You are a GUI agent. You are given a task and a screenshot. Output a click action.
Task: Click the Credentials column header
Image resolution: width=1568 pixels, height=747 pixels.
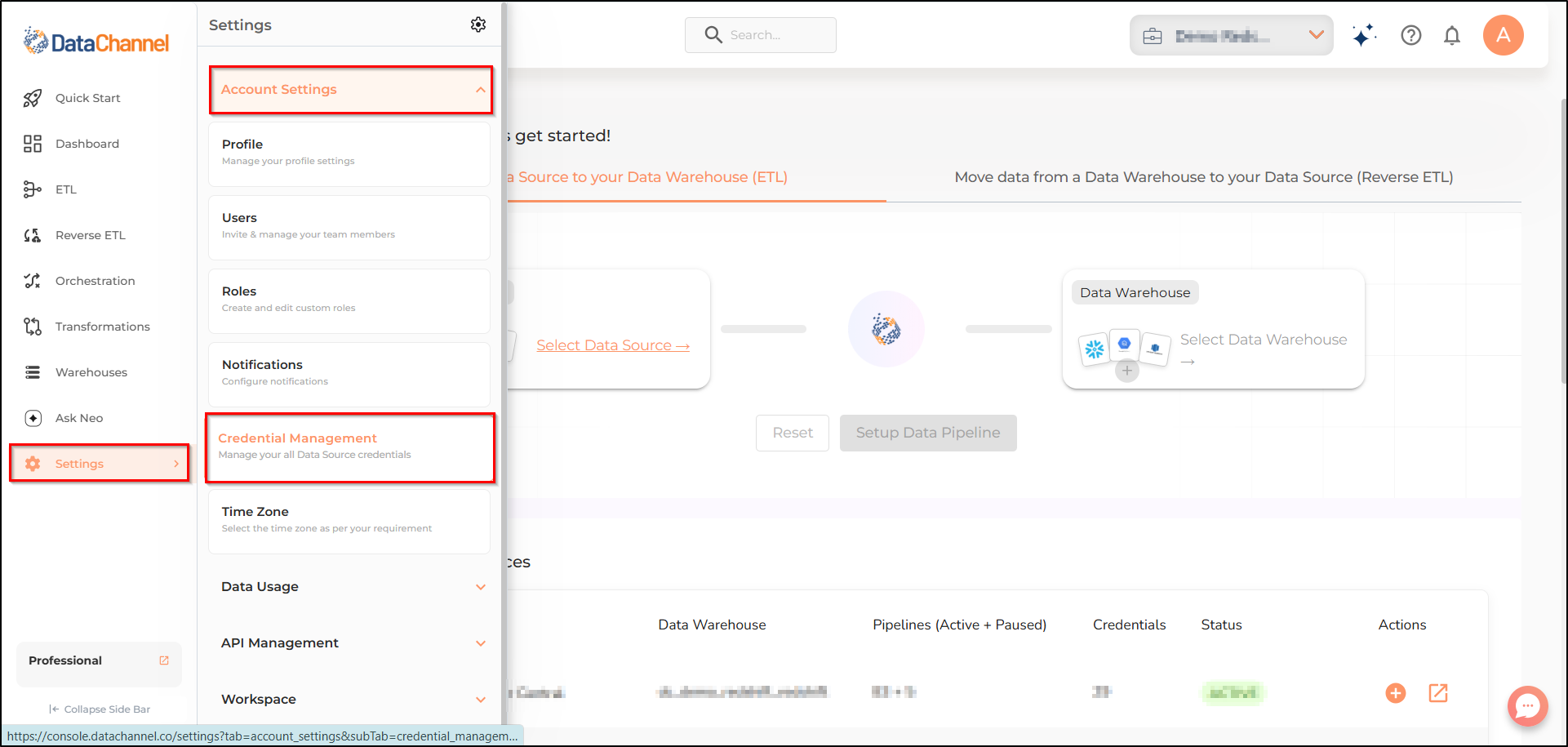(1130, 625)
